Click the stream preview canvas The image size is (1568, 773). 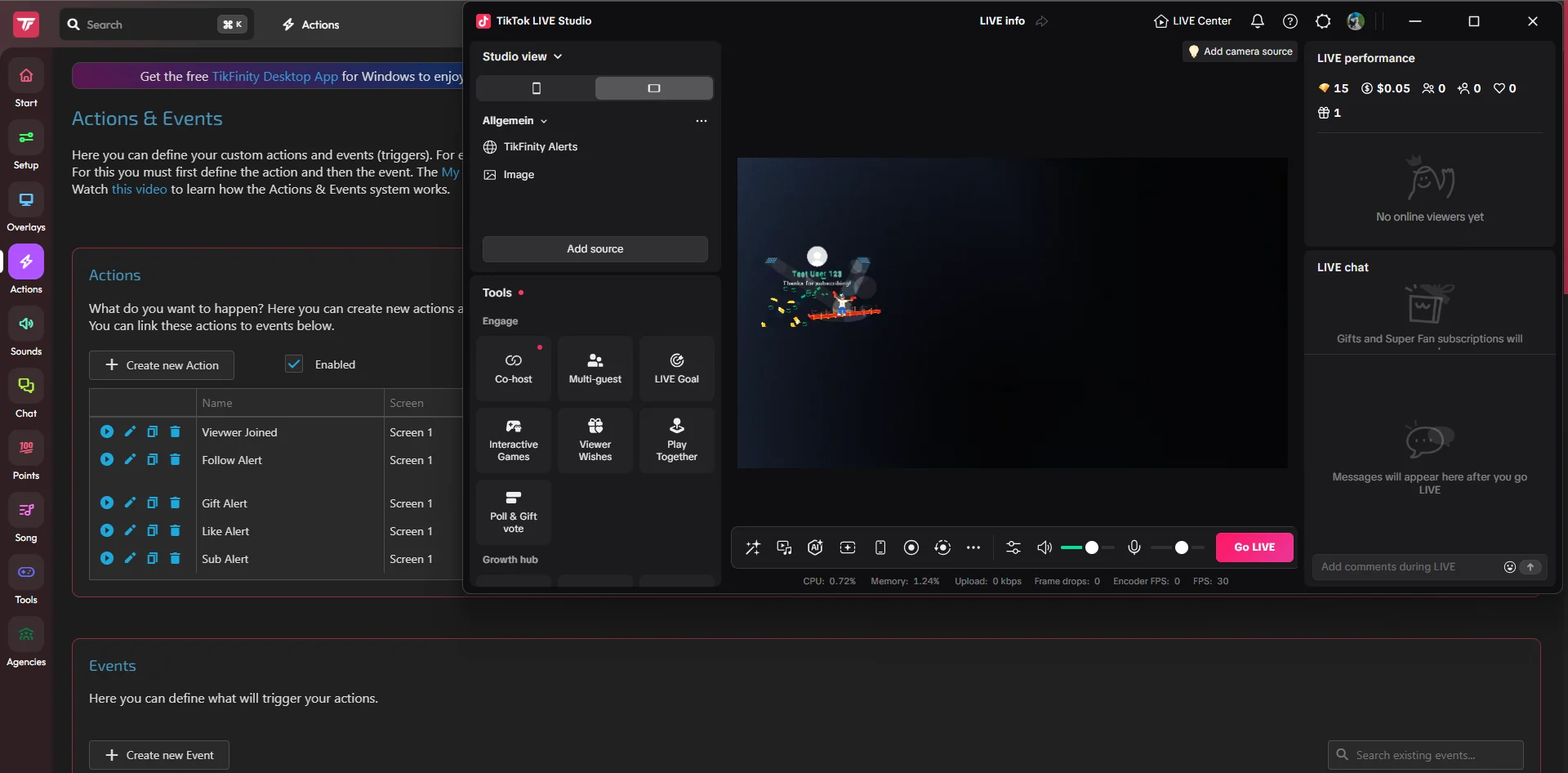point(1013,313)
